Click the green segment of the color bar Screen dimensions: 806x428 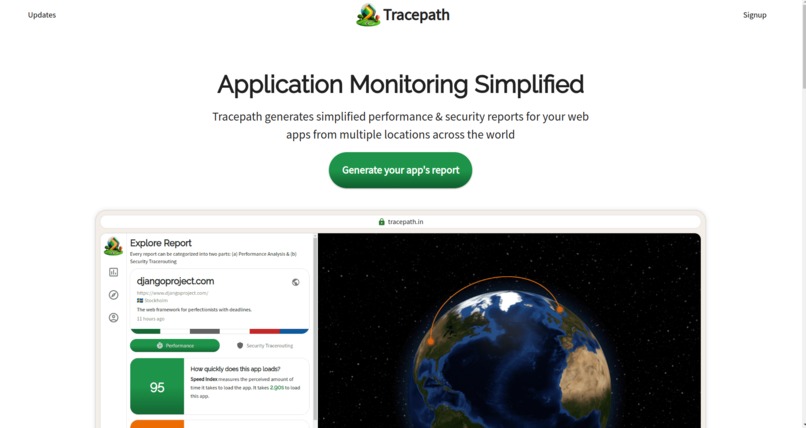coord(145,331)
